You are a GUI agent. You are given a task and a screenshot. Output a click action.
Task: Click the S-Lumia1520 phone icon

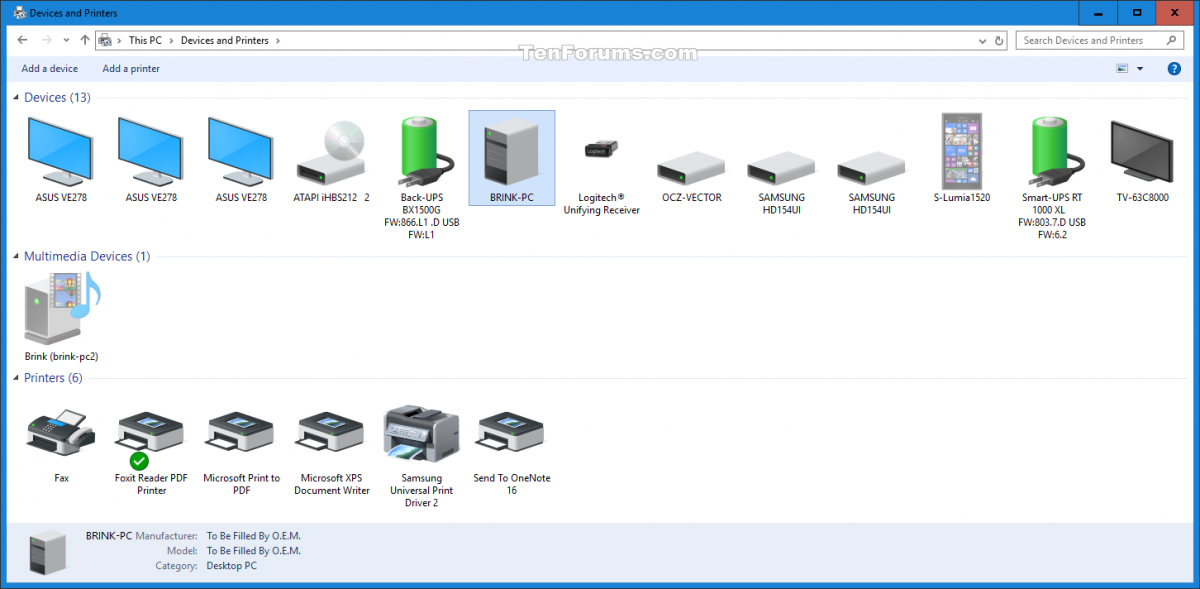pos(961,153)
